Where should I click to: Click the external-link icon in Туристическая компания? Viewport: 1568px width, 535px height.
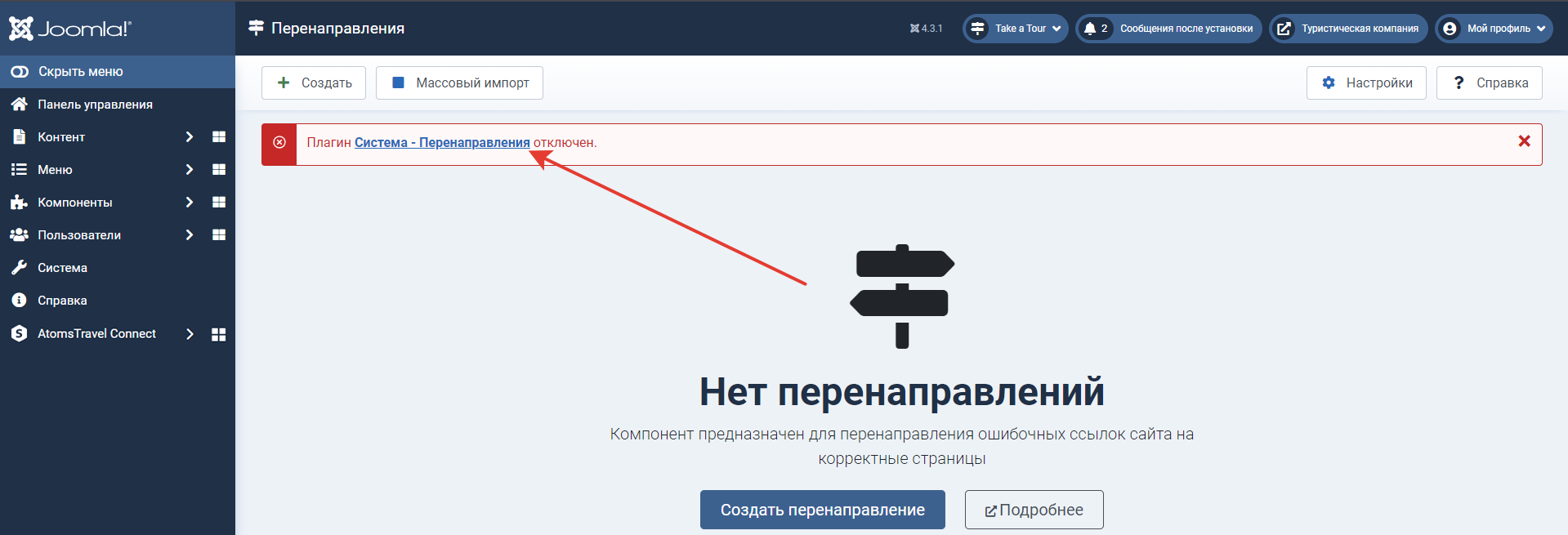pyautogui.click(x=1284, y=29)
